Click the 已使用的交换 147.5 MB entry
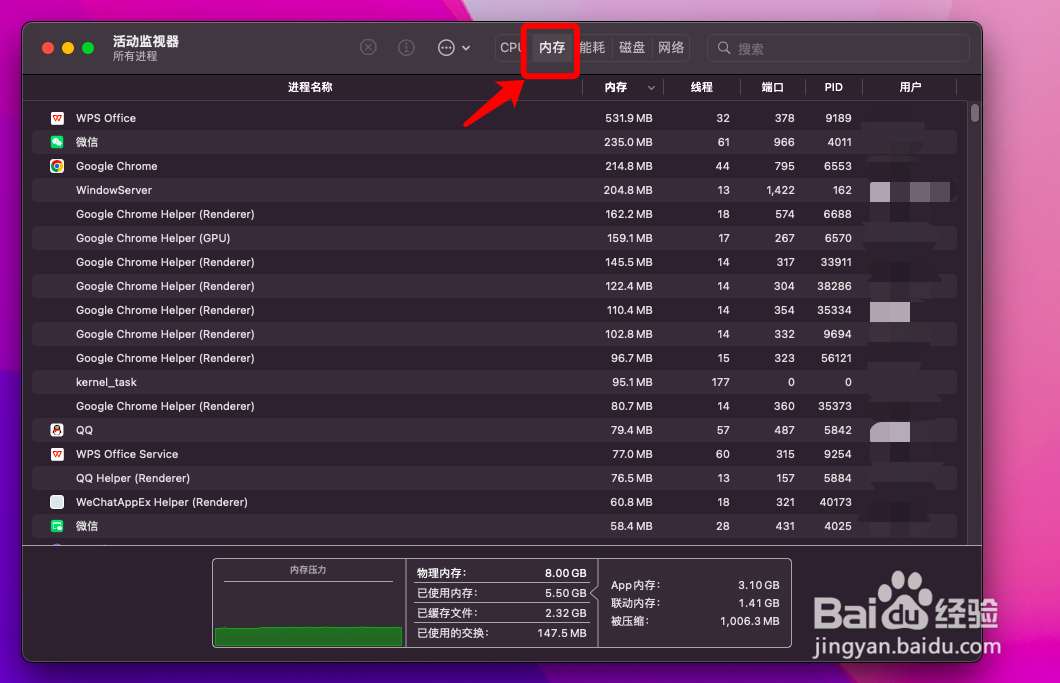 502,633
